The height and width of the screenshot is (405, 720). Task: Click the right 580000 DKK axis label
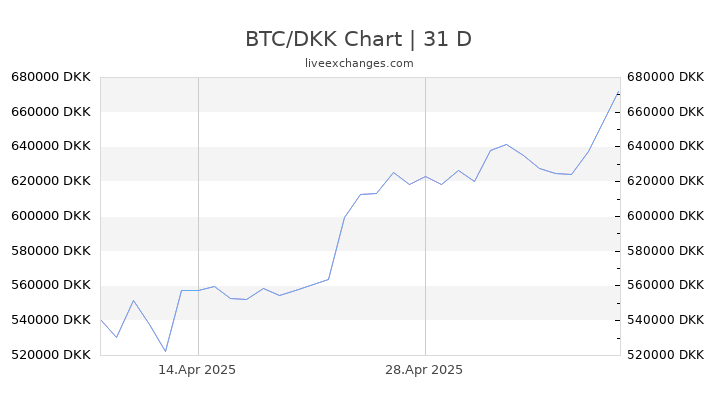click(x=665, y=251)
